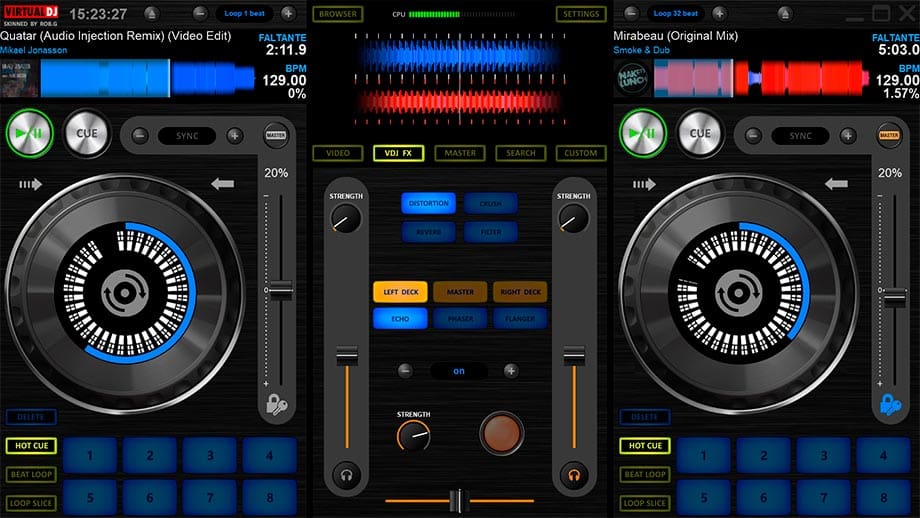Enable the PHASER effect
This screenshot has width=920, height=518.
[x=460, y=319]
